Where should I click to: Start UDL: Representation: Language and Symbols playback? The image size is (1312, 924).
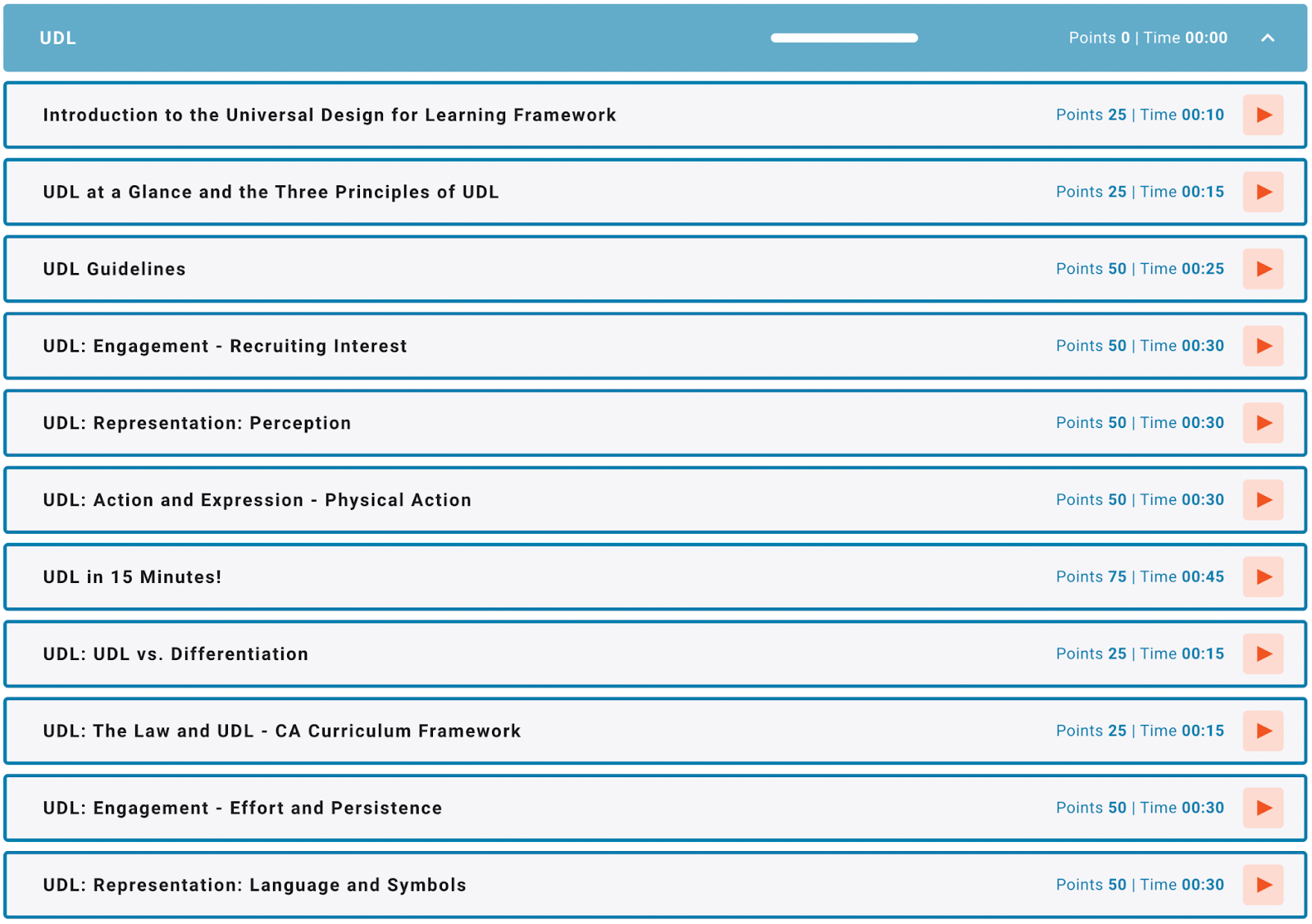(1263, 885)
